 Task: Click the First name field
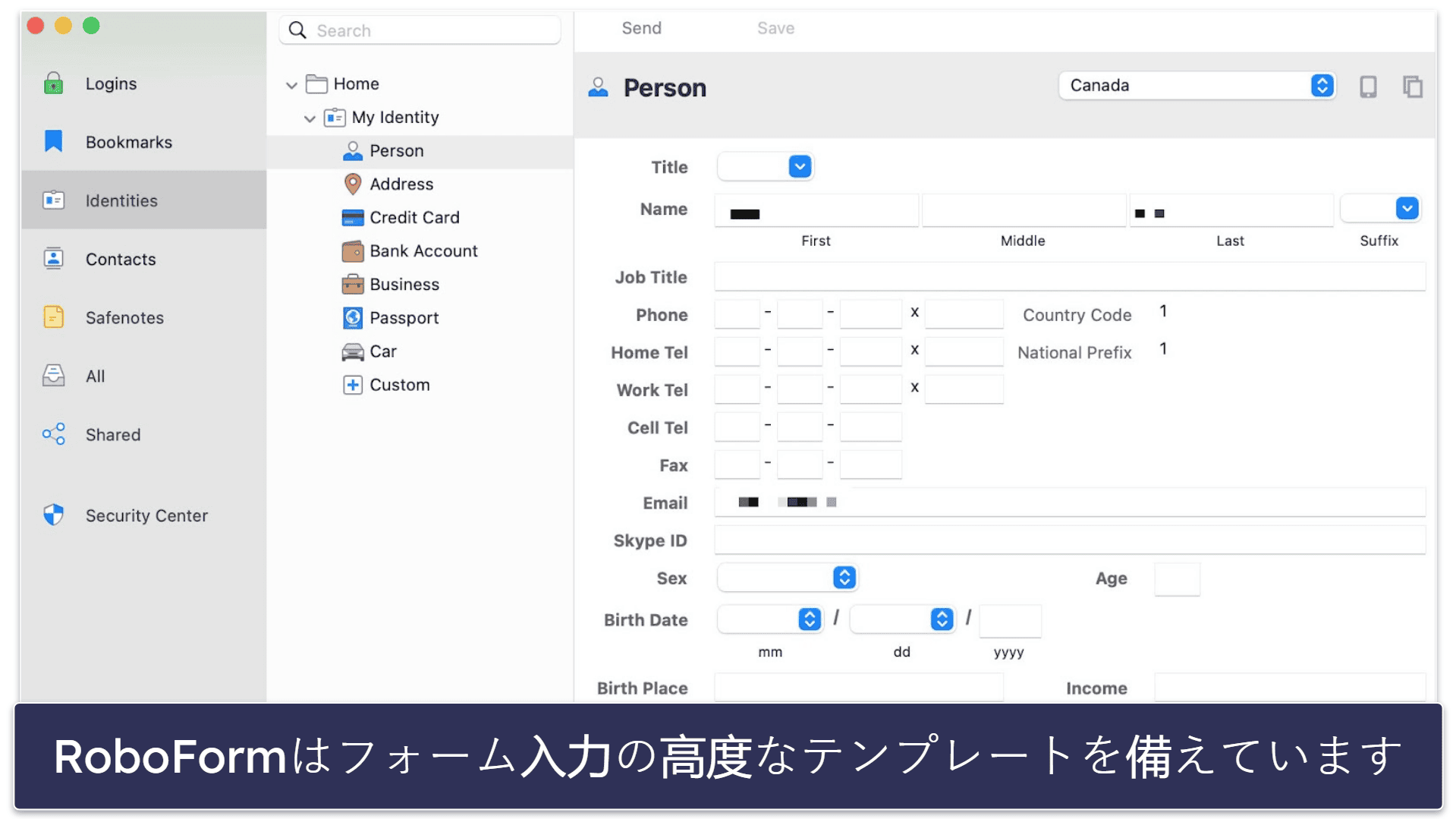pos(816,210)
